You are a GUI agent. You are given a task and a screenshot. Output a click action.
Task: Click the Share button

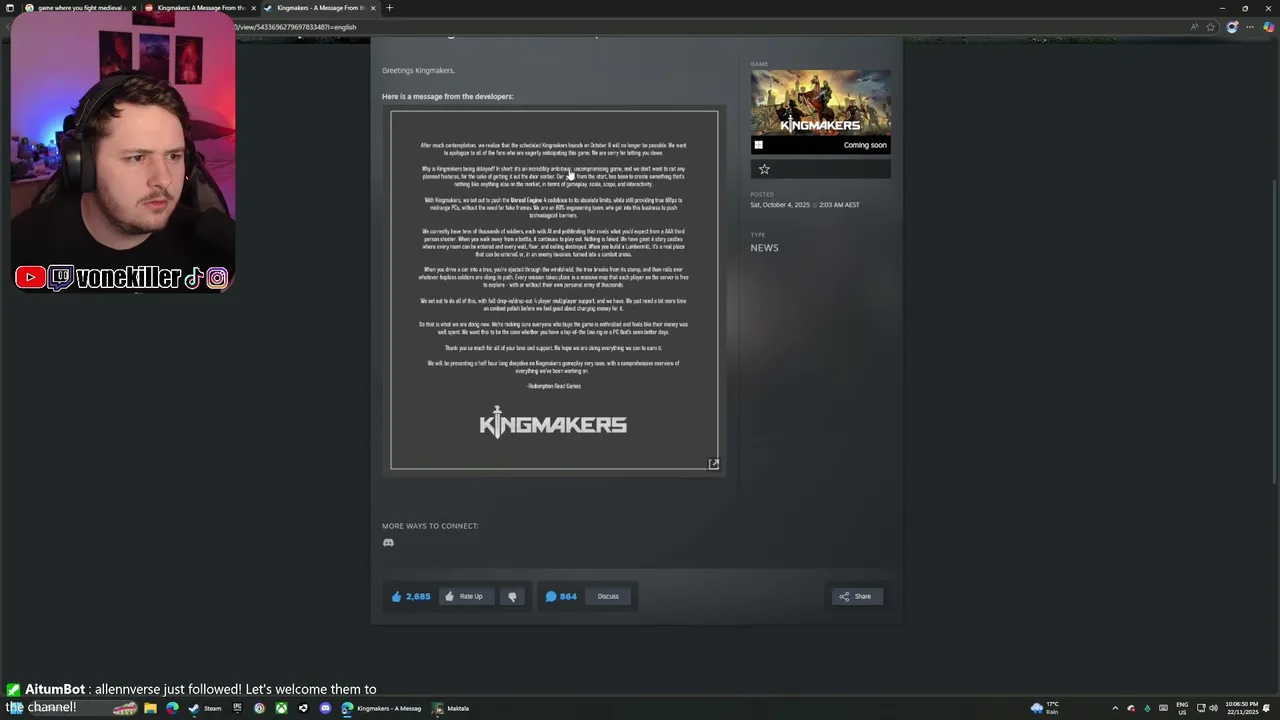[856, 596]
